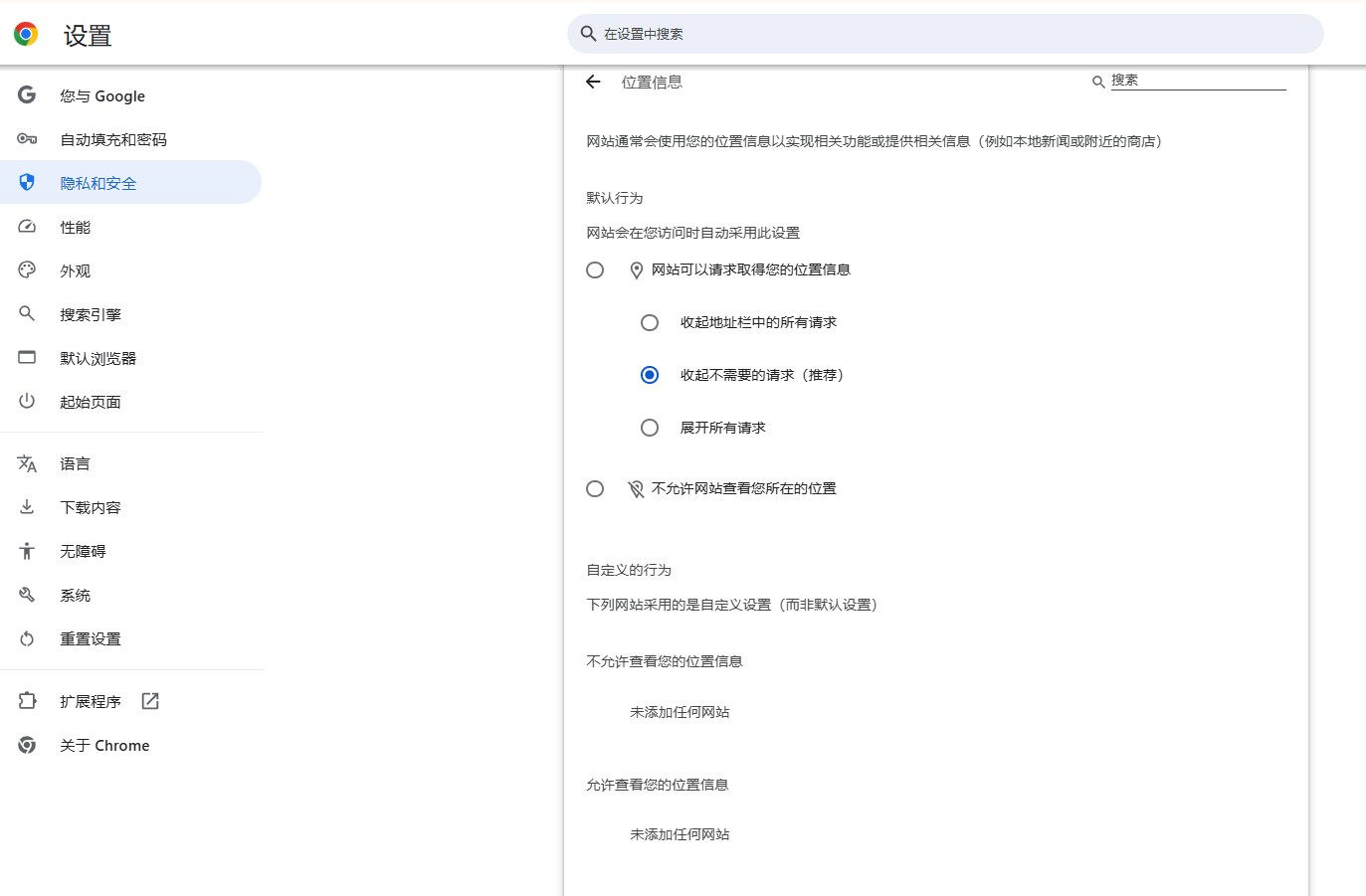The width and height of the screenshot is (1366, 896).
Task: Open 重置设置 section
Action: (130, 638)
